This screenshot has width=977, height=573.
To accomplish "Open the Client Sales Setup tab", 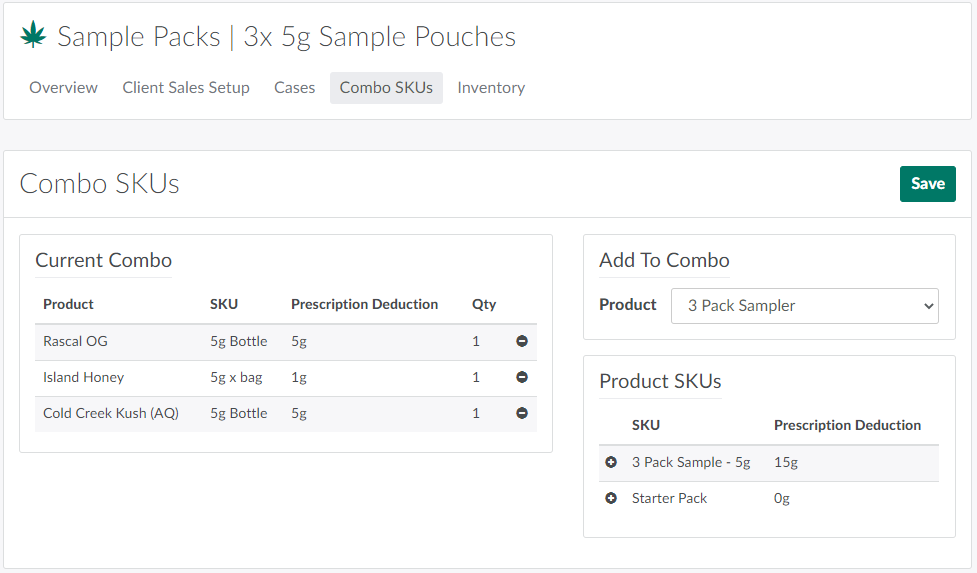I will pyautogui.click(x=186, y=88).
